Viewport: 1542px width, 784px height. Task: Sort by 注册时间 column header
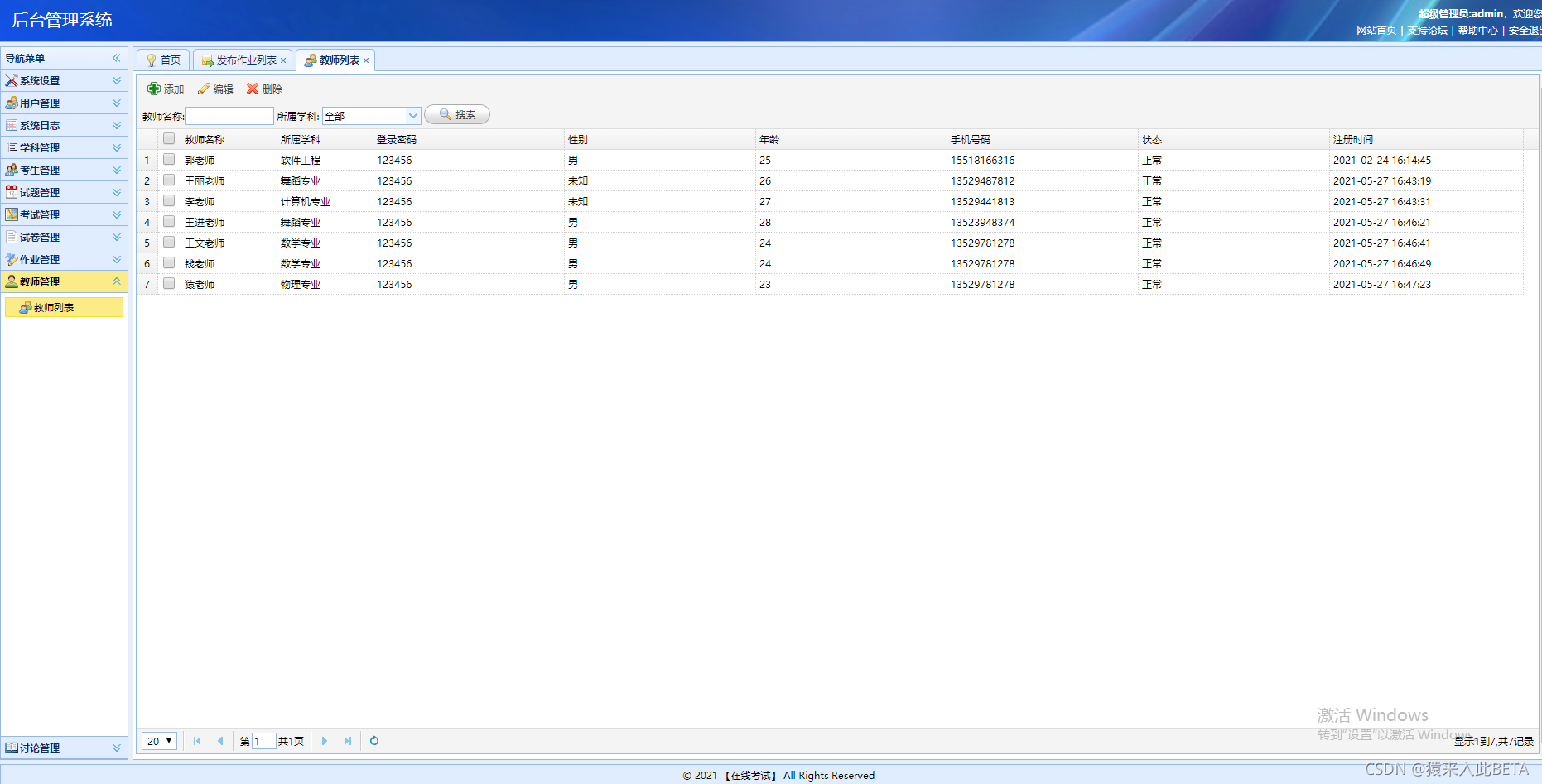pyautogui.click(x=1426, y=139)
